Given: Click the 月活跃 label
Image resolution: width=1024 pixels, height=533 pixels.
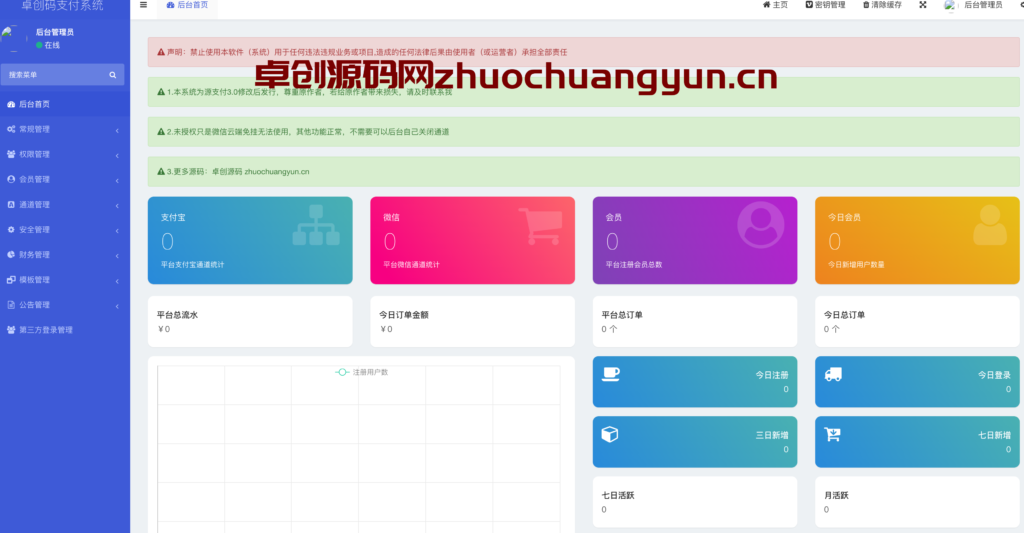Looking at the screenshot, I should [836, 495].
